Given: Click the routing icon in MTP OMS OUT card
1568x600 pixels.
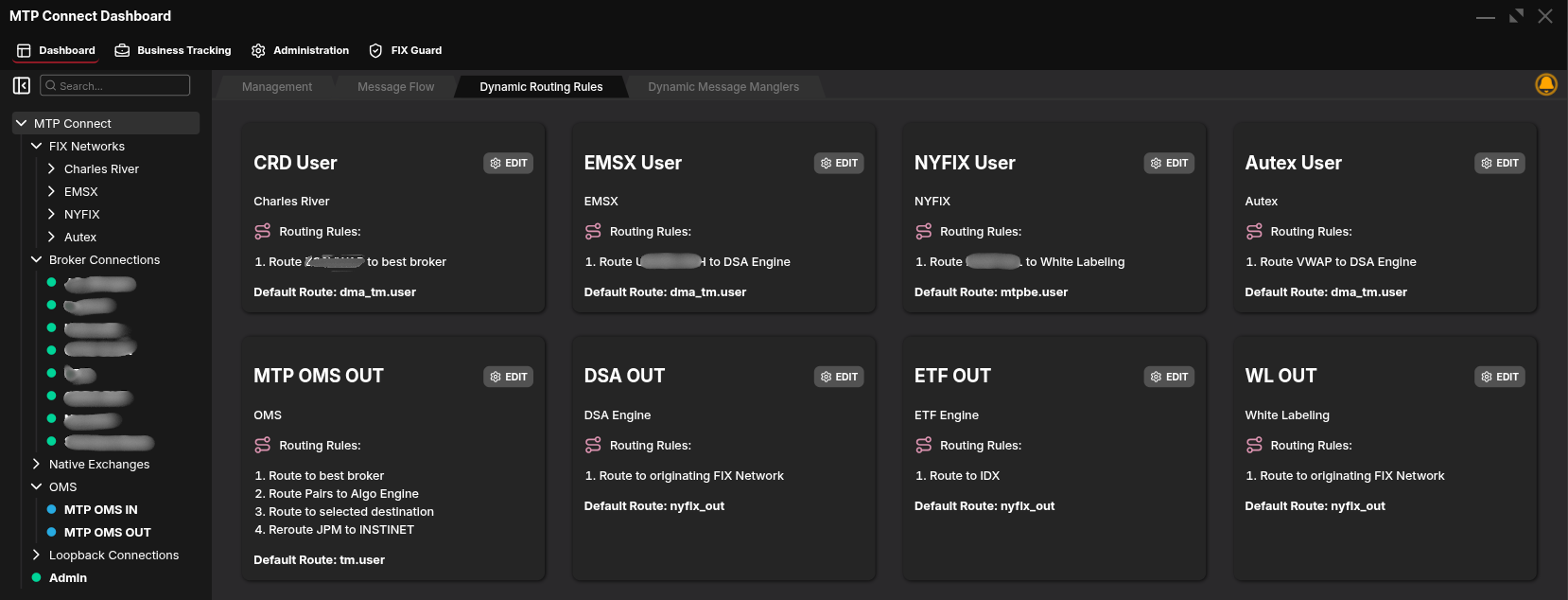Looking at the screenshot, I should tap(263, 445).
